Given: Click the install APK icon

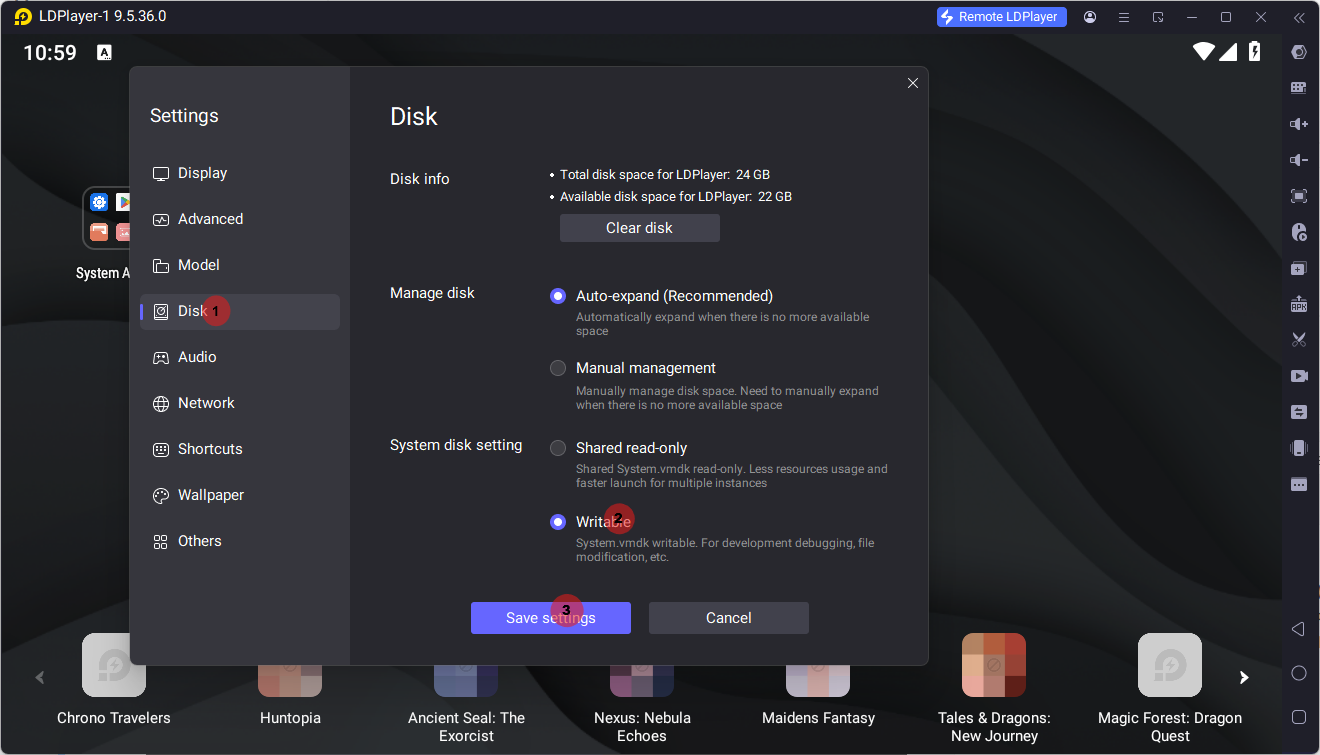Looking at the screenshot, I should coord(1299,304).
